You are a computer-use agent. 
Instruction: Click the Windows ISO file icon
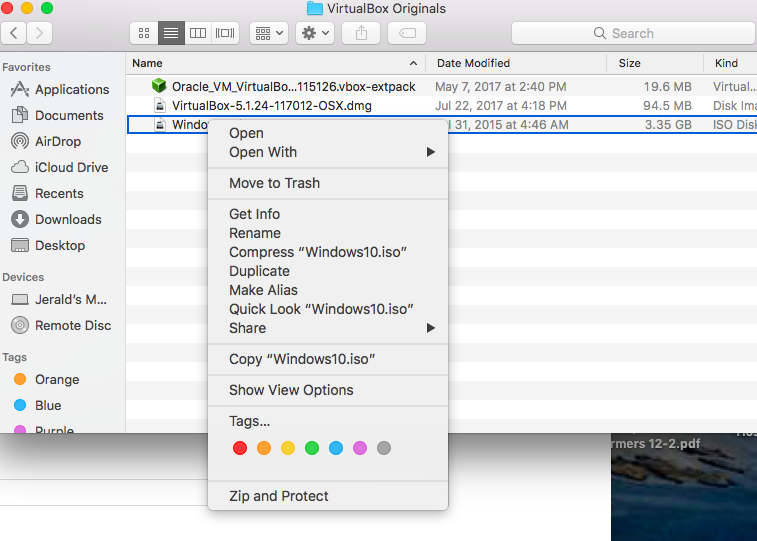click(160, 125)
